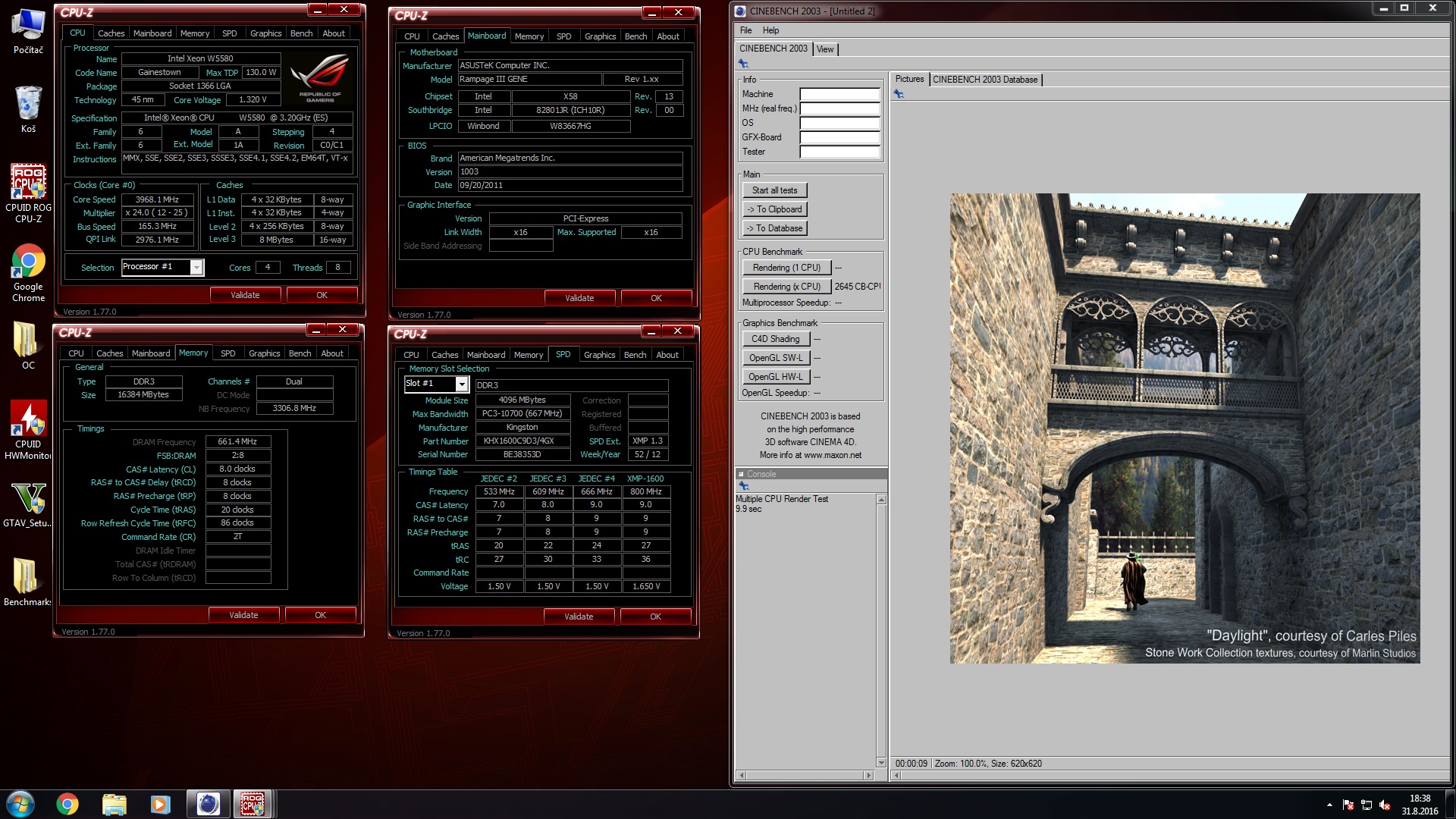Select the Pictures tab

point(909,79)
